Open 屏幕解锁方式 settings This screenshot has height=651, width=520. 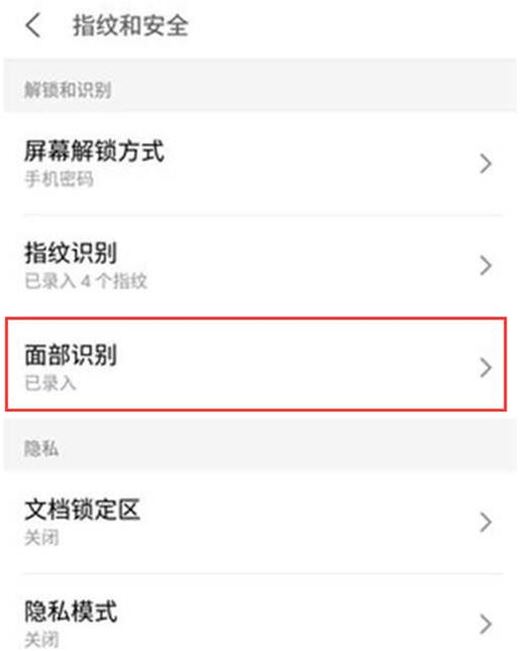click(260, 163)
